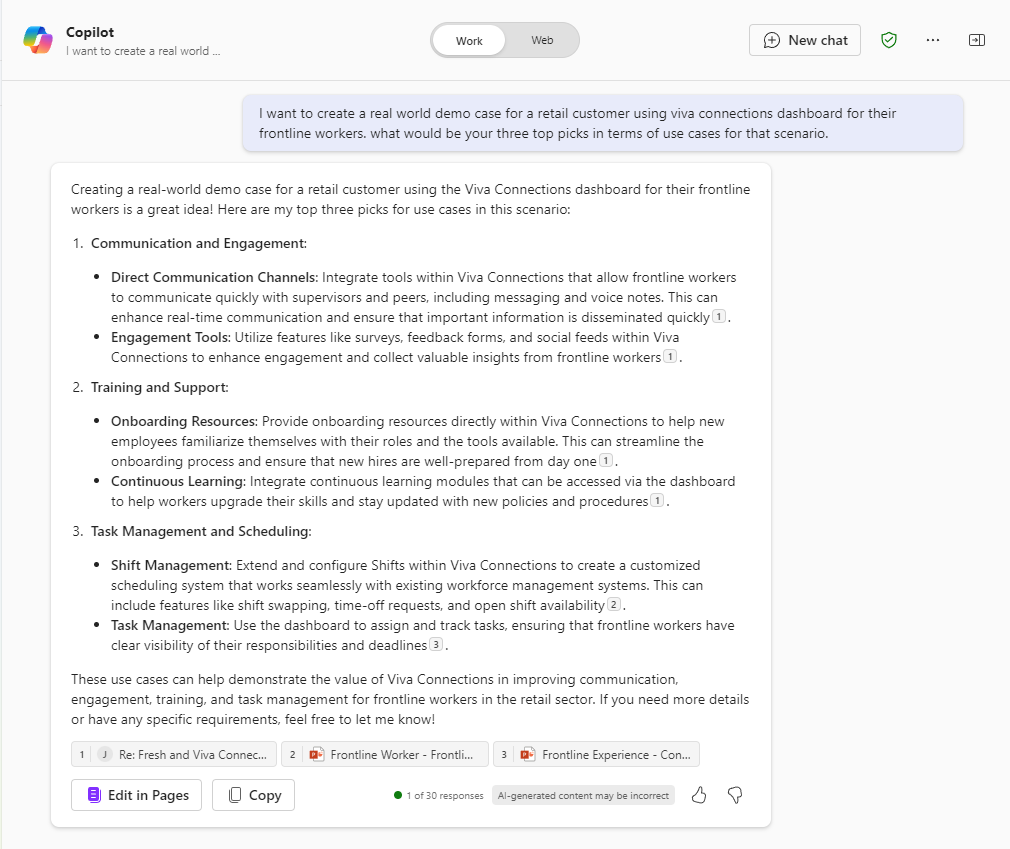The width and height of the screenshot is (1010, 849).
Task: Click the 'Task Management and Scheduling:' heading
Action: 201,531
